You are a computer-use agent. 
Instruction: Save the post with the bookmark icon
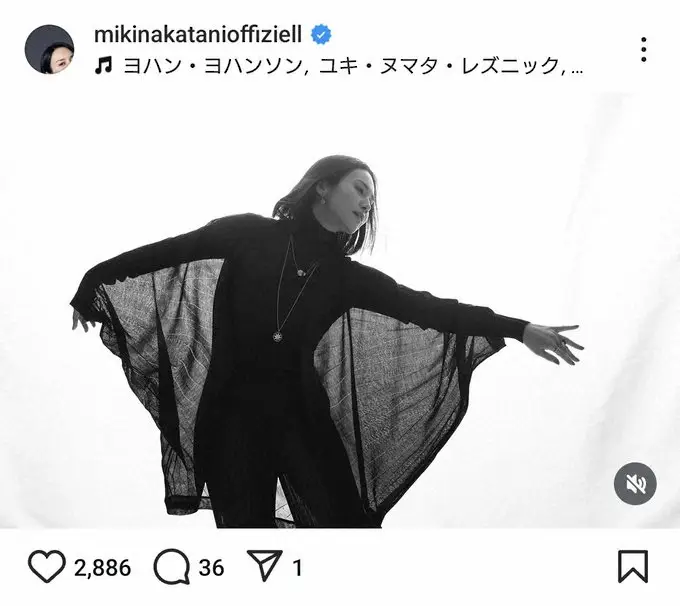633,567
